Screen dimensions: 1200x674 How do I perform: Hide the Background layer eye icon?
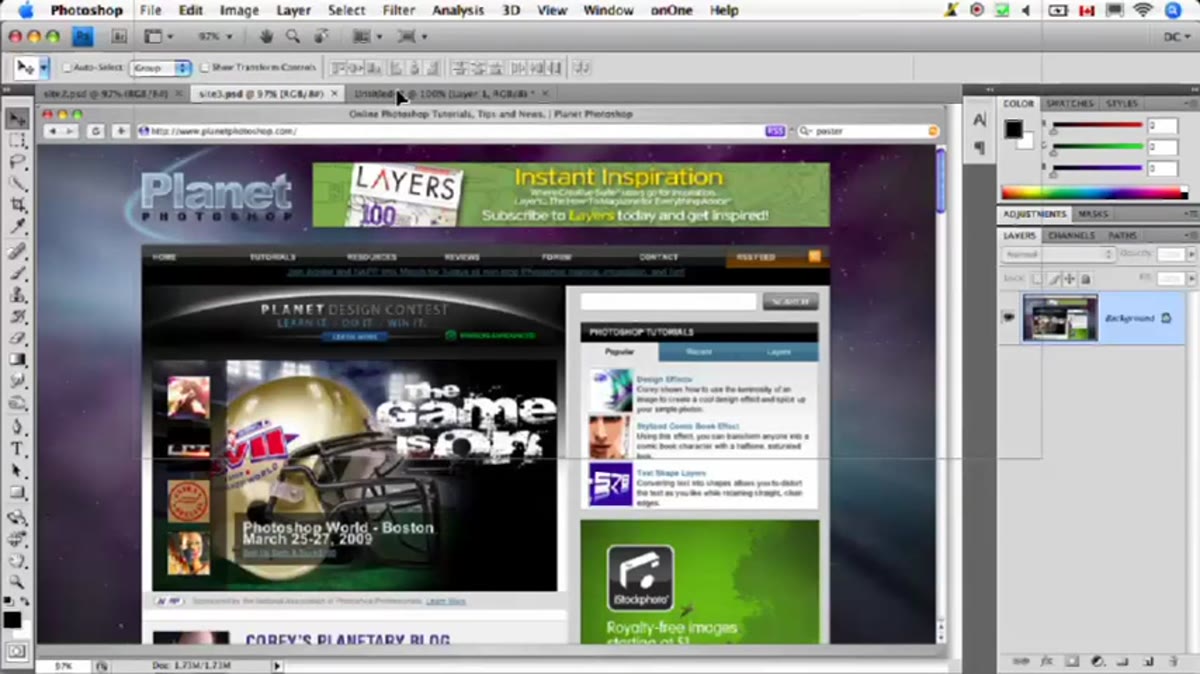pos(1008,318)
